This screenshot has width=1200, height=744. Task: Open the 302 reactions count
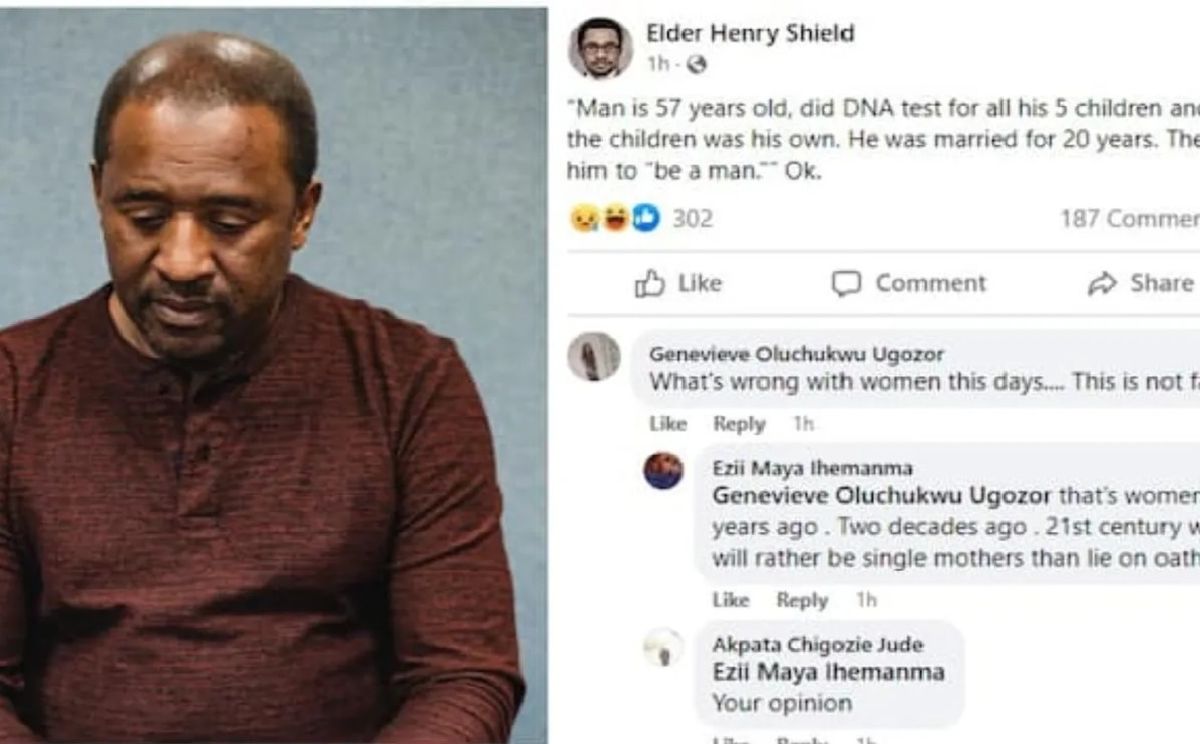692,218
